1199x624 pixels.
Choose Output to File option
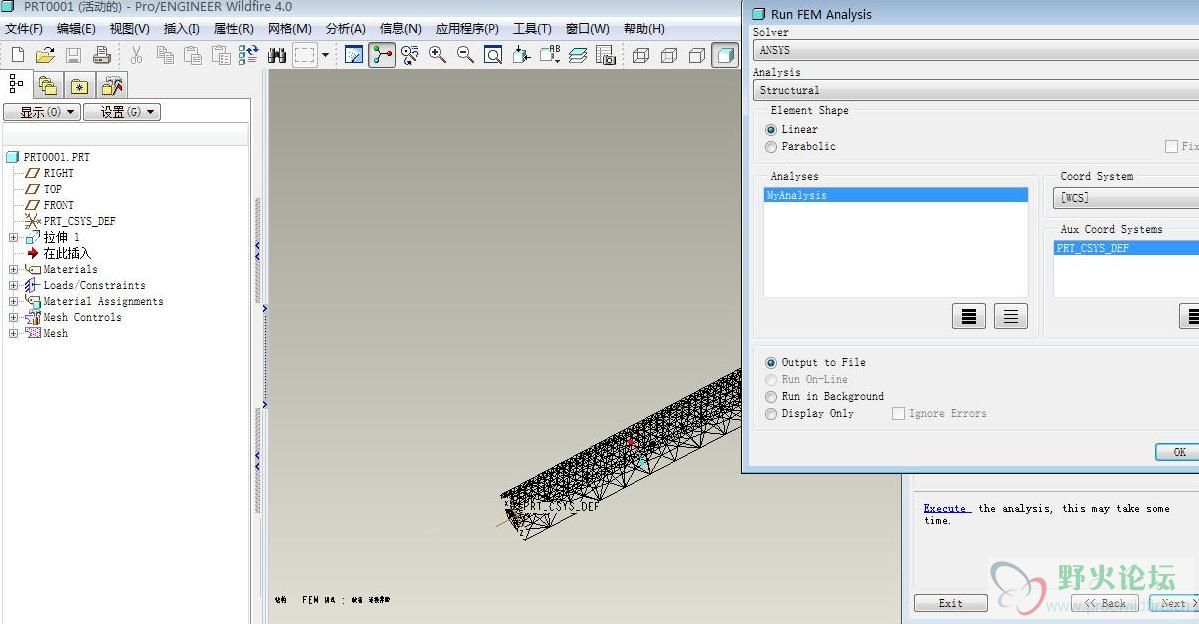point(771,362)
